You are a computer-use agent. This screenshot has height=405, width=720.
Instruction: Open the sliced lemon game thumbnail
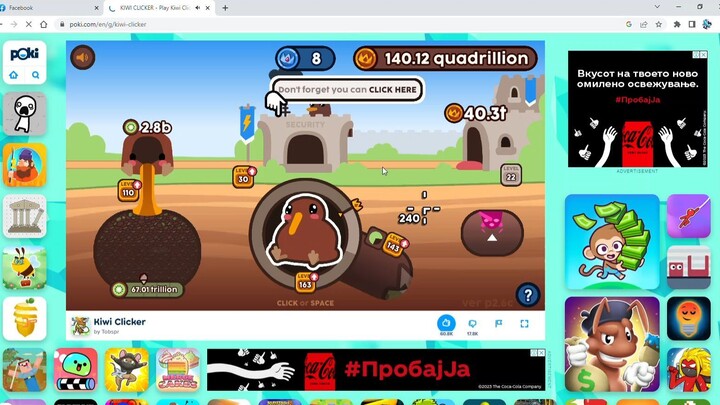[25, 319]
